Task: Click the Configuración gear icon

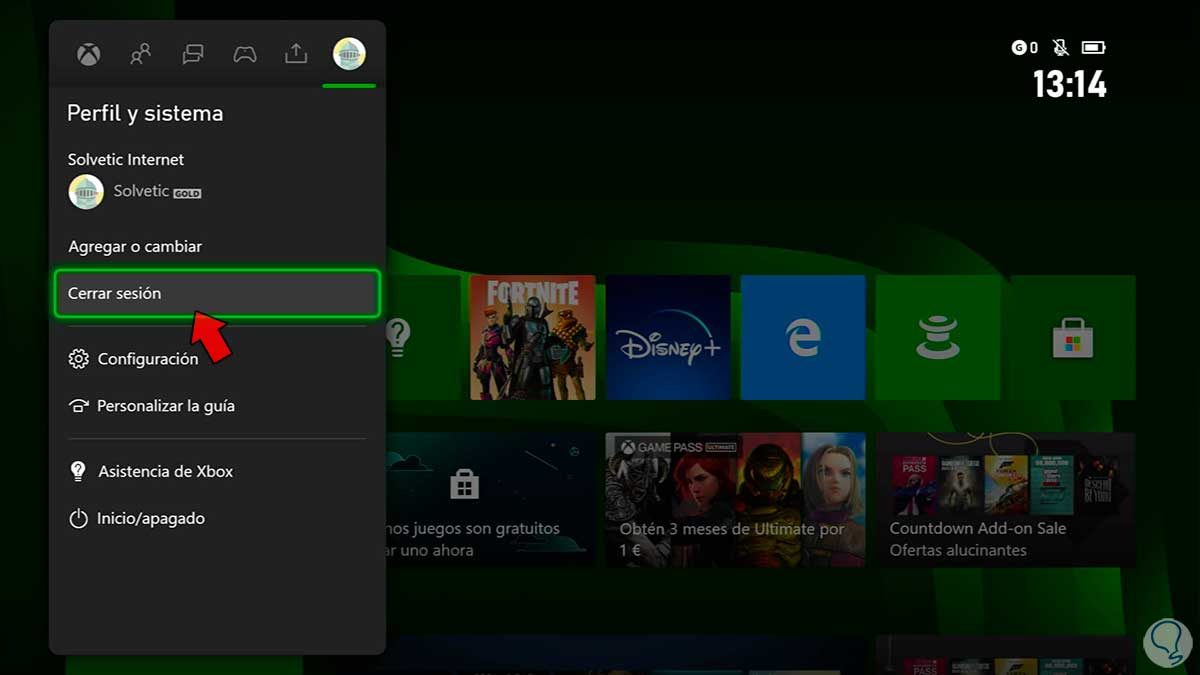Action: [x=79, y=359]
